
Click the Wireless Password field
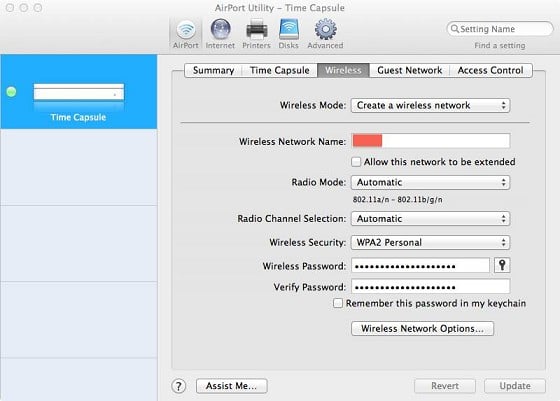[420, 266]
